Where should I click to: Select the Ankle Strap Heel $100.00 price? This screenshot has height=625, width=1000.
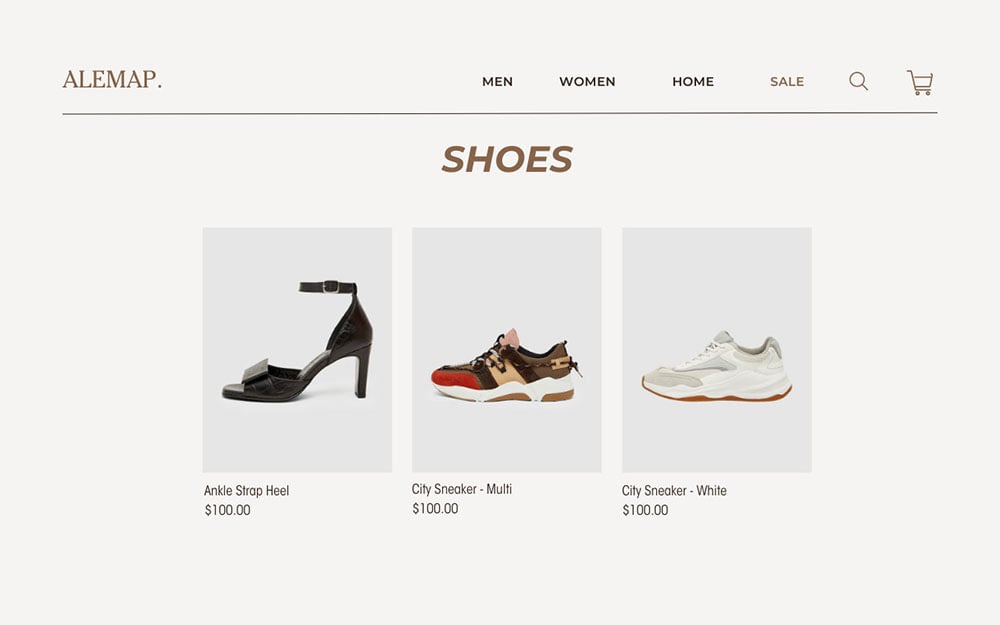click(228, 510)
